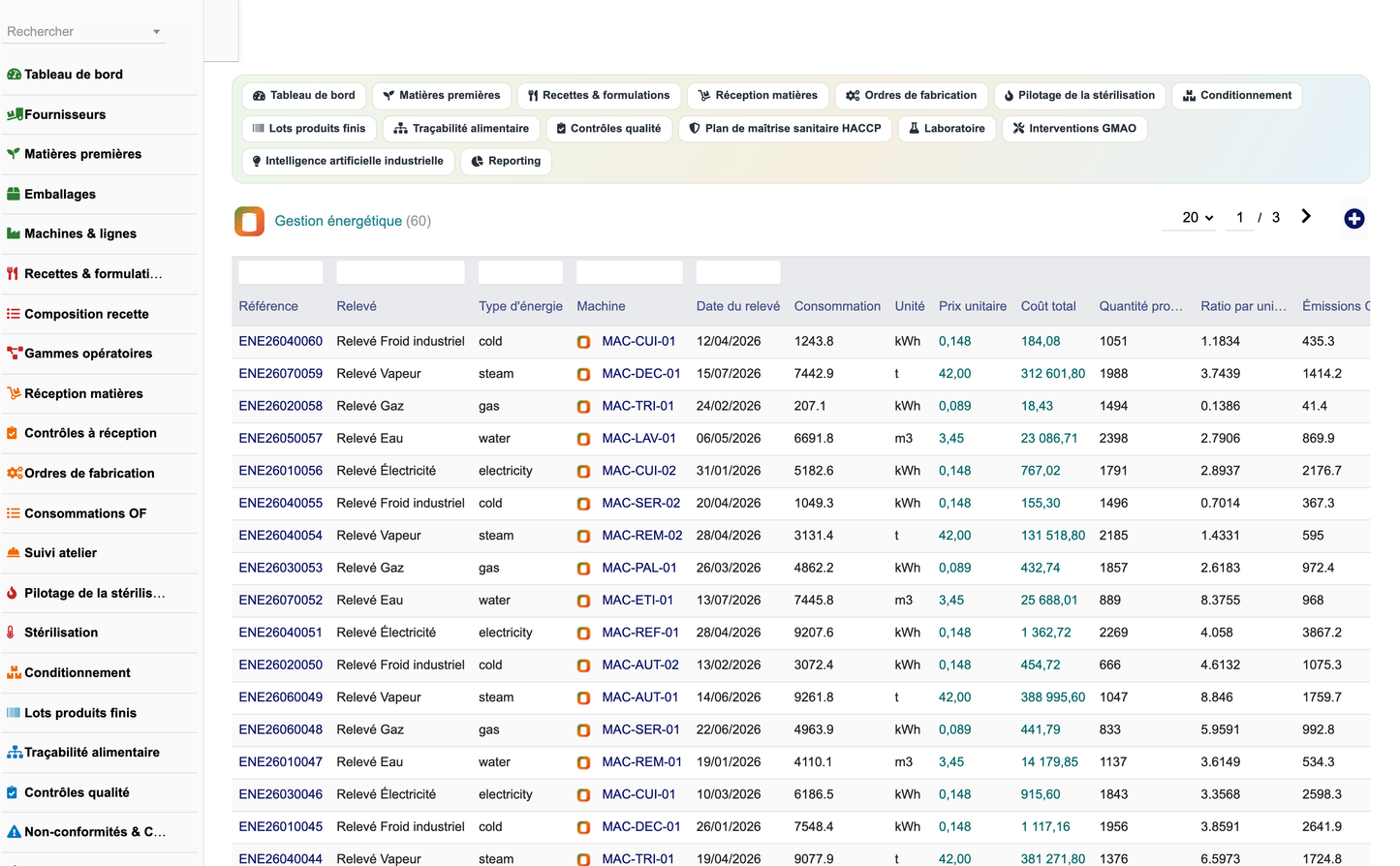Click the Machines & lignes factory icon
Viewport: 1400px width, 866px height.
14,233
